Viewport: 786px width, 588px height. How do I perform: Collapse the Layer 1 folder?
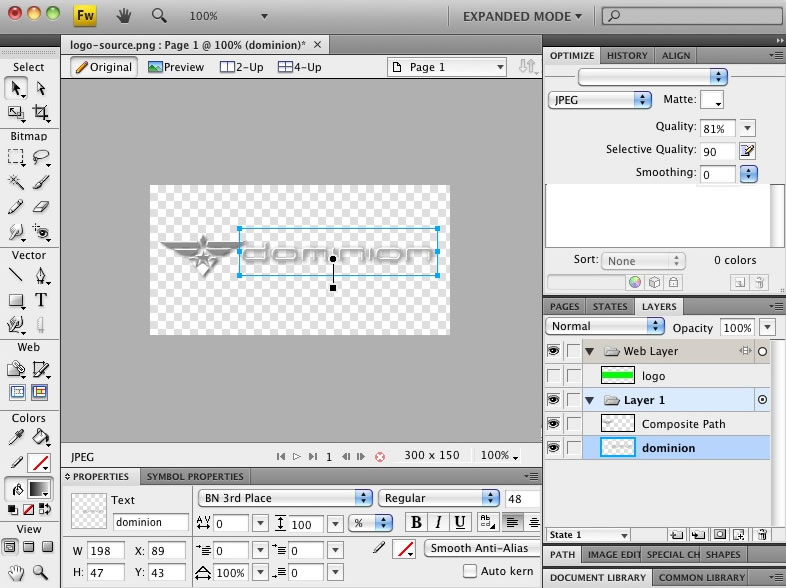[590, 400]
